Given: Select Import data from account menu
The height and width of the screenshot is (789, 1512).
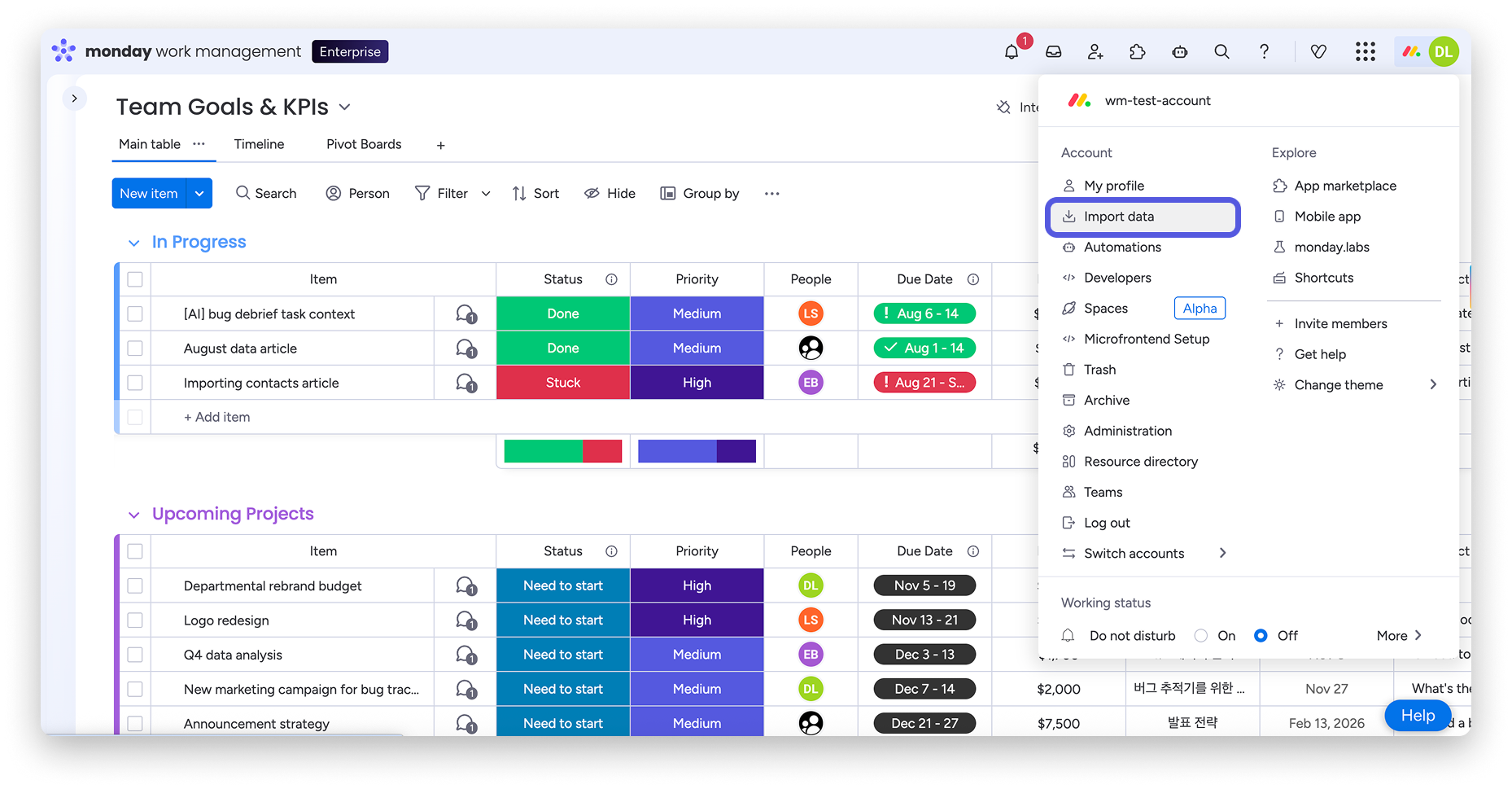Looking at the screenshot, I should pyautogui.click(x=1143, y=217).
